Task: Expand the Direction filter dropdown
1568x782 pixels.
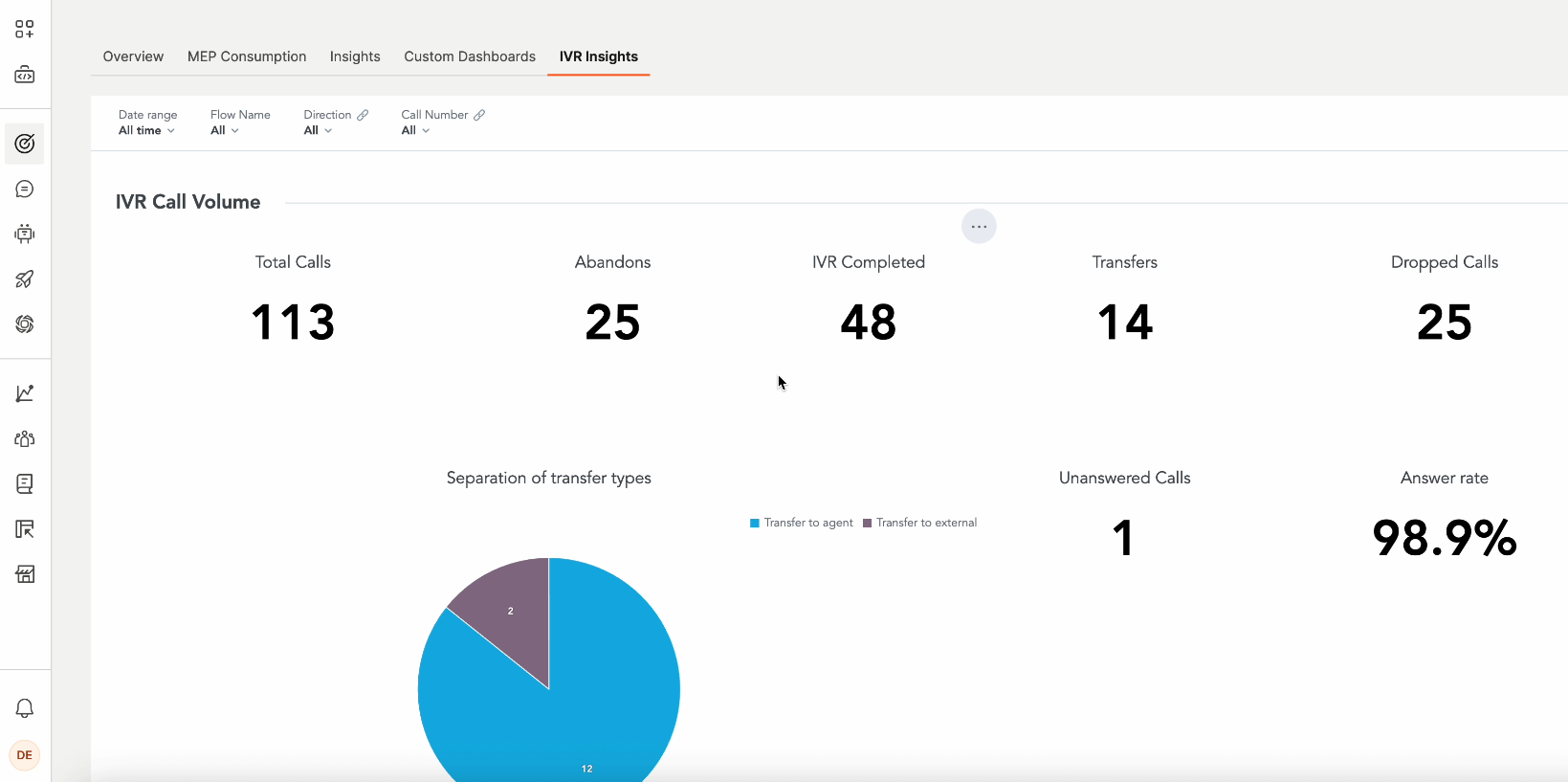Action: [318, 130]
